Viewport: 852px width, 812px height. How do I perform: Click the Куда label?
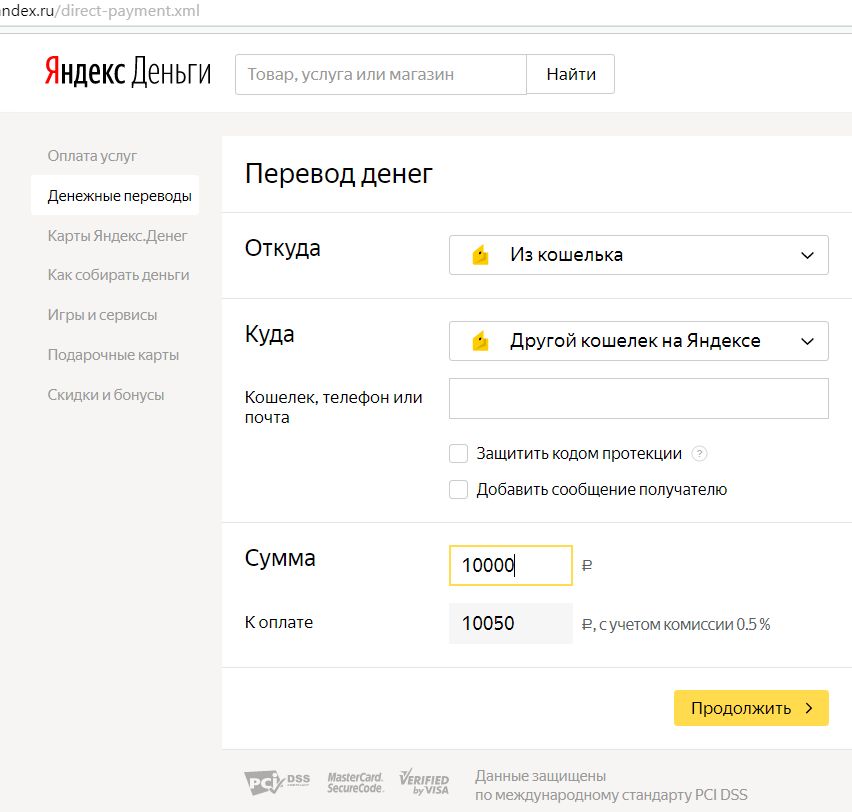click(x=270, y=334)
